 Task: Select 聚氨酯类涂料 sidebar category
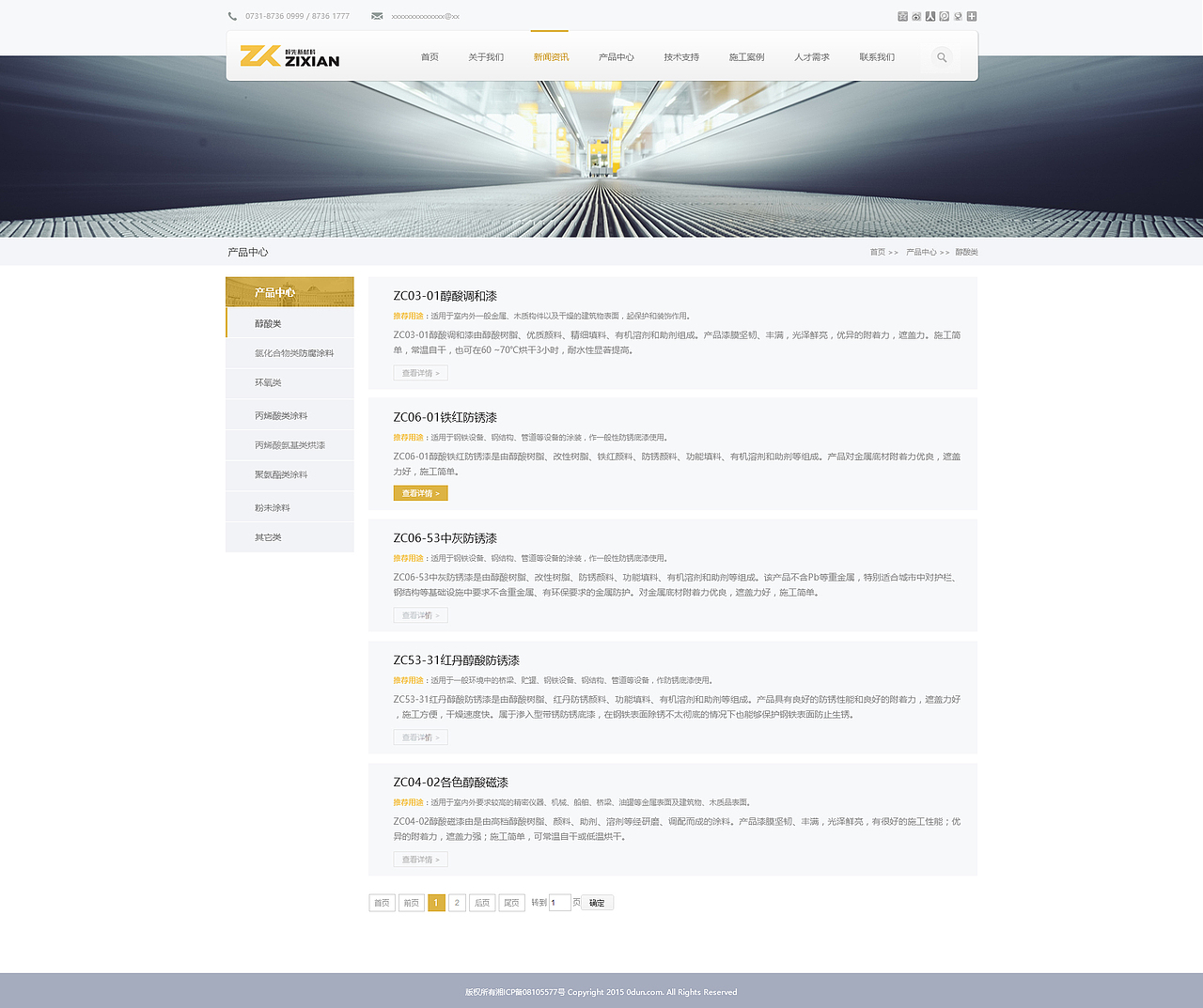(289, 475)
